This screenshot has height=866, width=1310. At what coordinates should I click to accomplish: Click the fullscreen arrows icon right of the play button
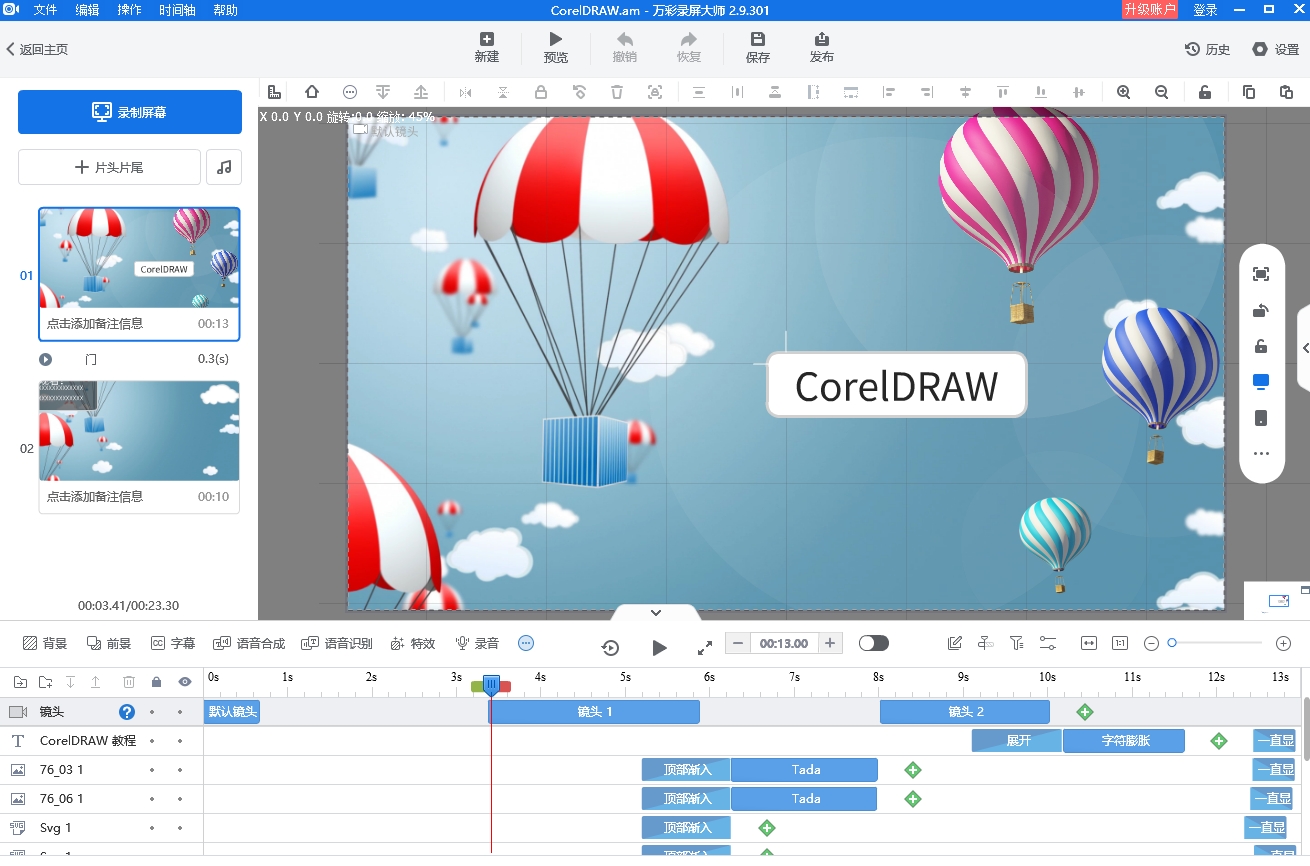click(705, 647)
